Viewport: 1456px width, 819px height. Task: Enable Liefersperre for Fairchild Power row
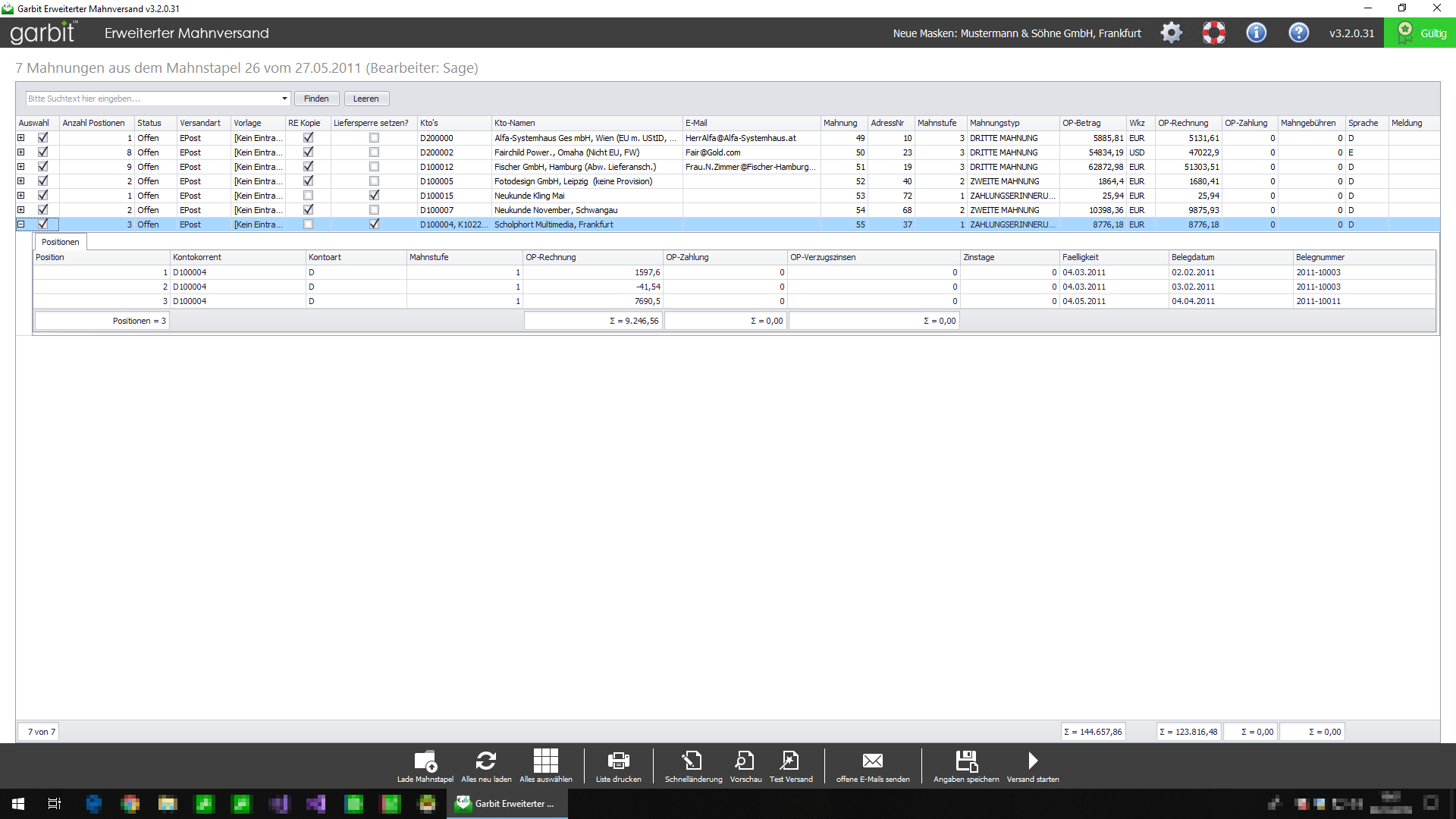[x=374, y=152]
